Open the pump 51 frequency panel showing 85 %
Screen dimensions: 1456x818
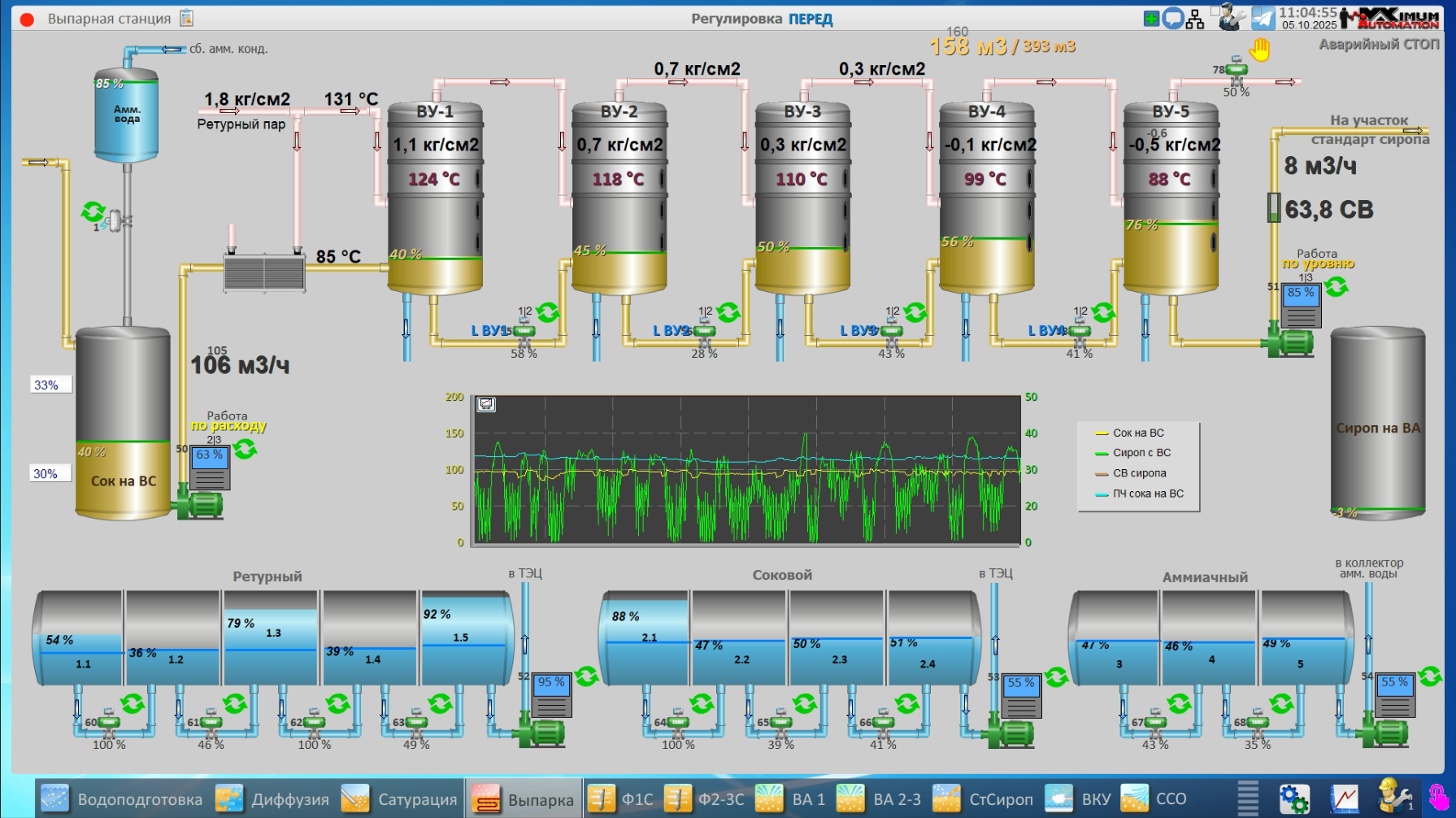pyautogui.click(x=1301, y=305)
